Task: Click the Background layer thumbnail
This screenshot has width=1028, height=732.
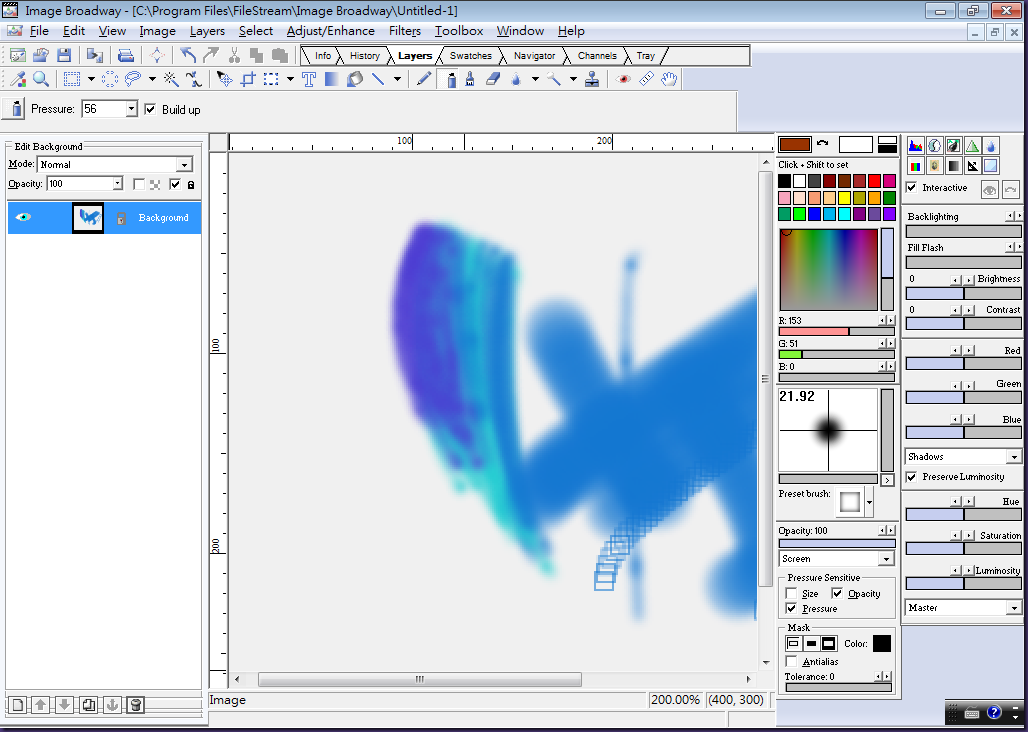Action: [x=88, y=218]
